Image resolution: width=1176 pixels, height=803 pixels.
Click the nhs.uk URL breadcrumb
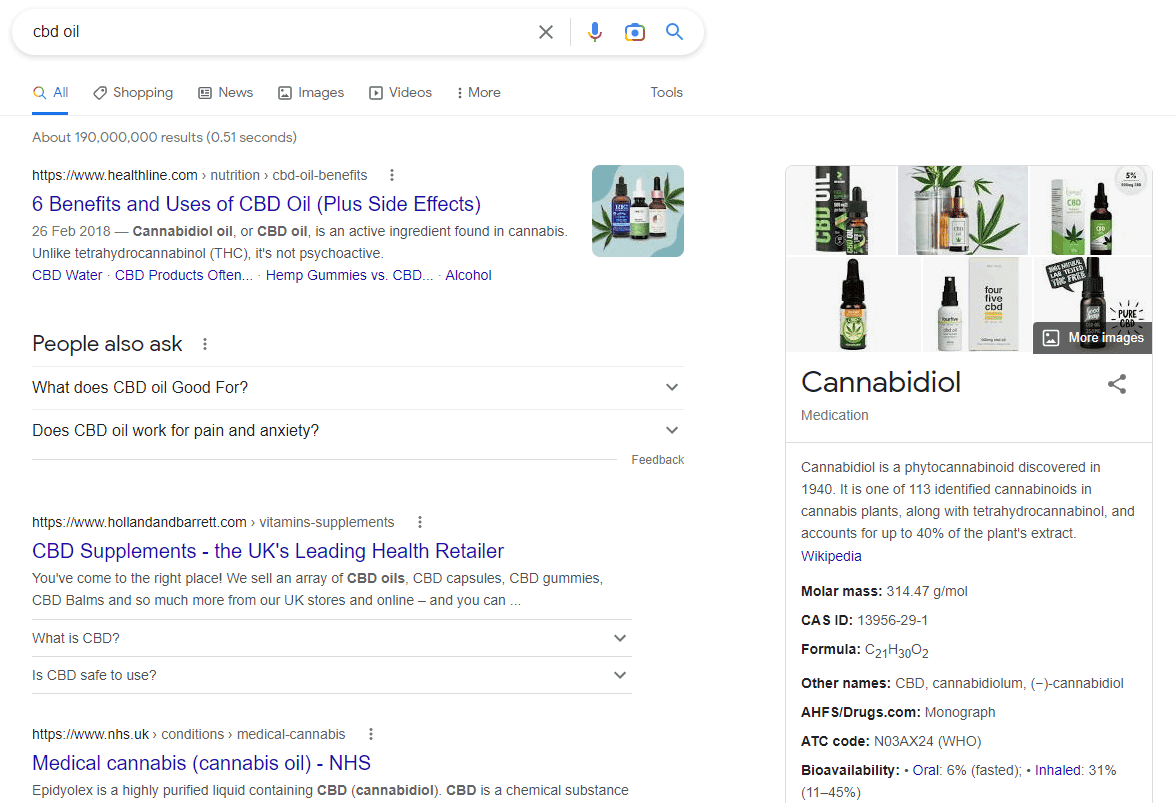pyautogui.click(x=189, y=734)
